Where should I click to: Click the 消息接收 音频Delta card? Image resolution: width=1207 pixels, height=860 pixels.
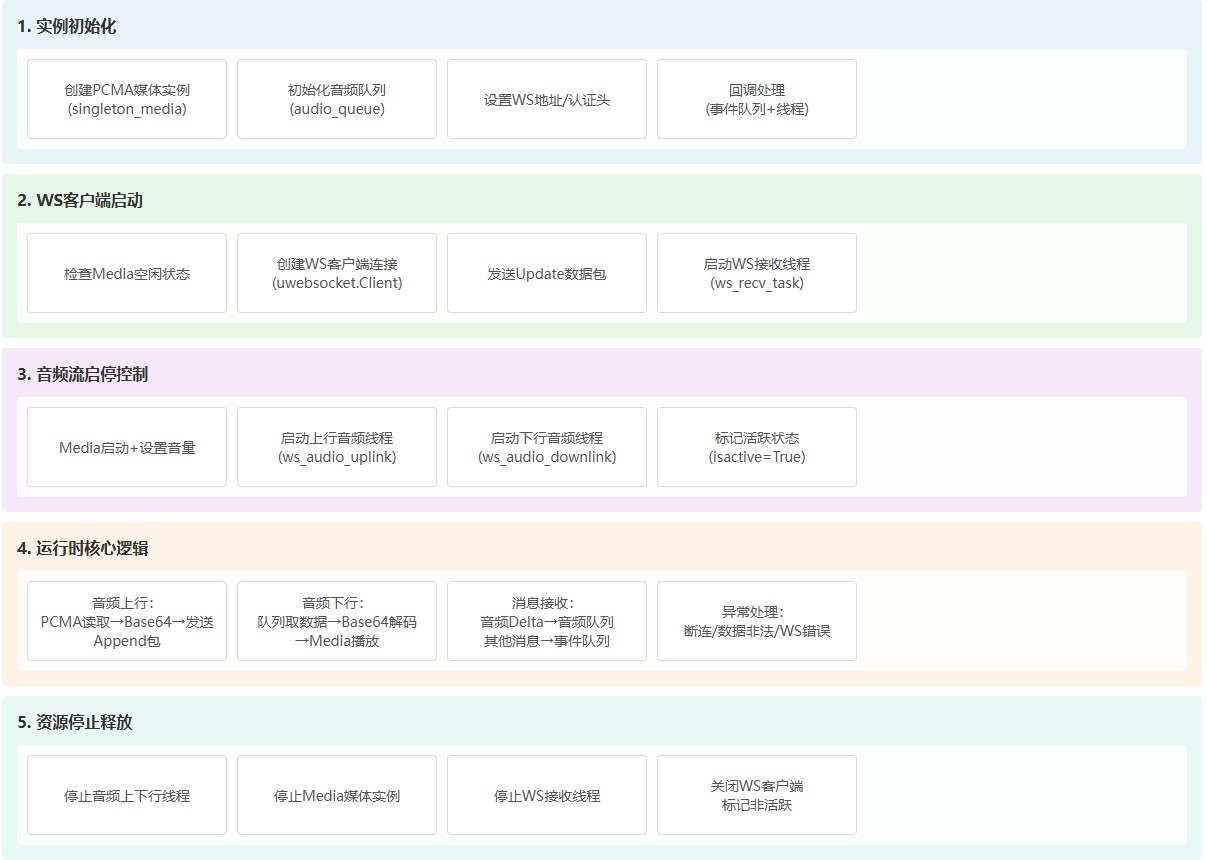pos(547,621)
